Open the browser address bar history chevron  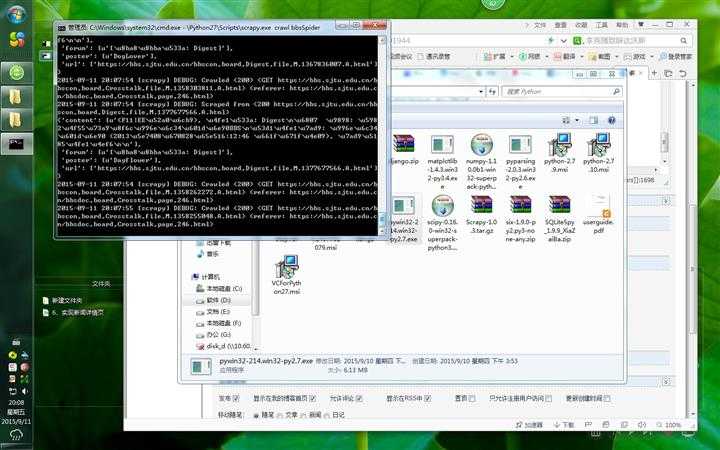(563, 40)
